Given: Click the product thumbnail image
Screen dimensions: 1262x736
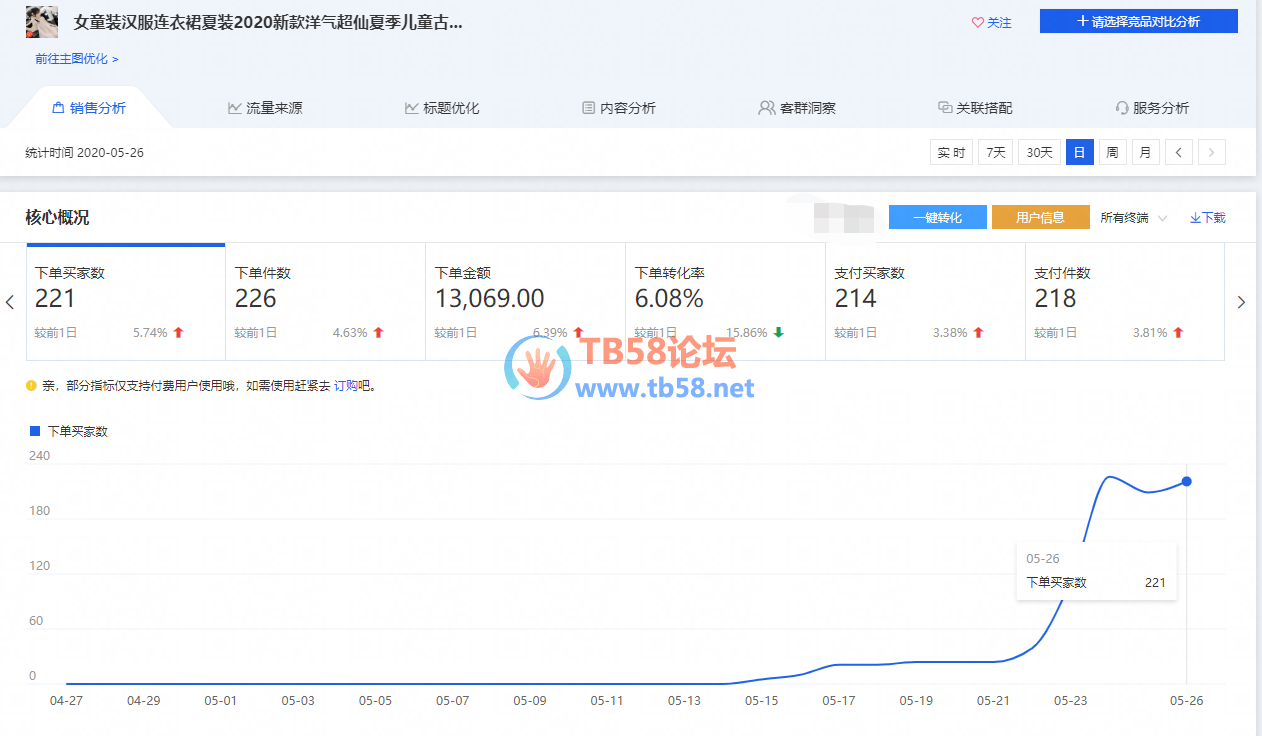Looking at the screenshot, I should point(41,21).
